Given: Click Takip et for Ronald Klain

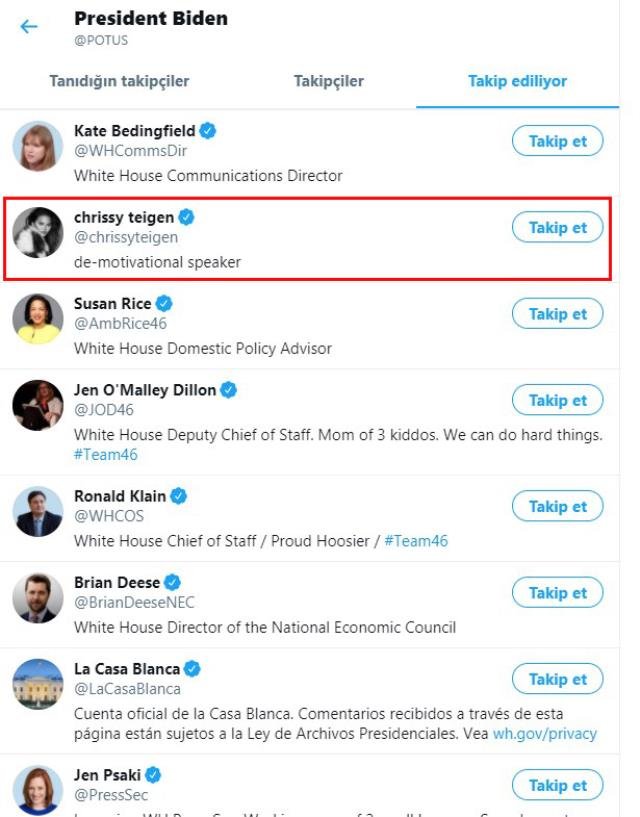Looking at the screenshot, I should pos(557,507).
